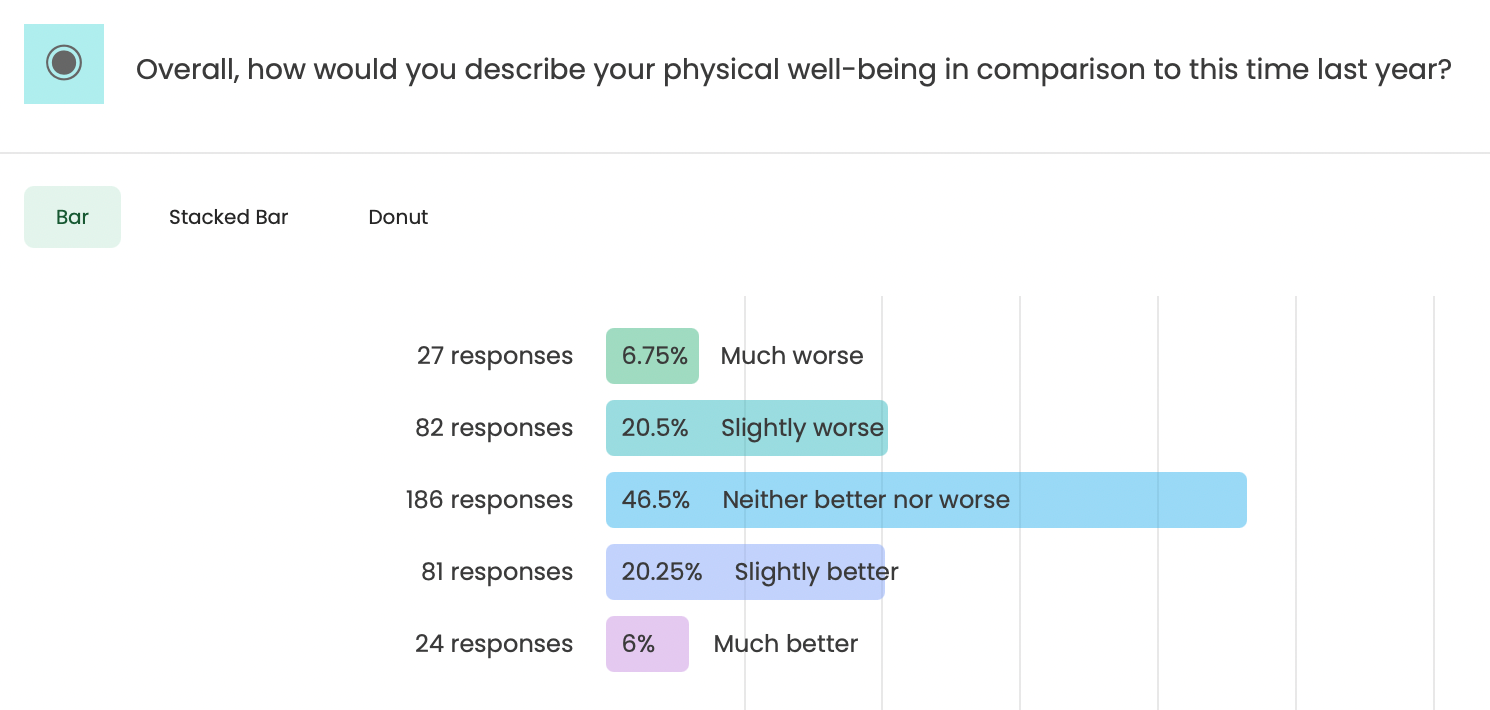Switch to the Stacked Bar view
The height and width of the screenshot is (710, 1490).
(x=228, y=217)
